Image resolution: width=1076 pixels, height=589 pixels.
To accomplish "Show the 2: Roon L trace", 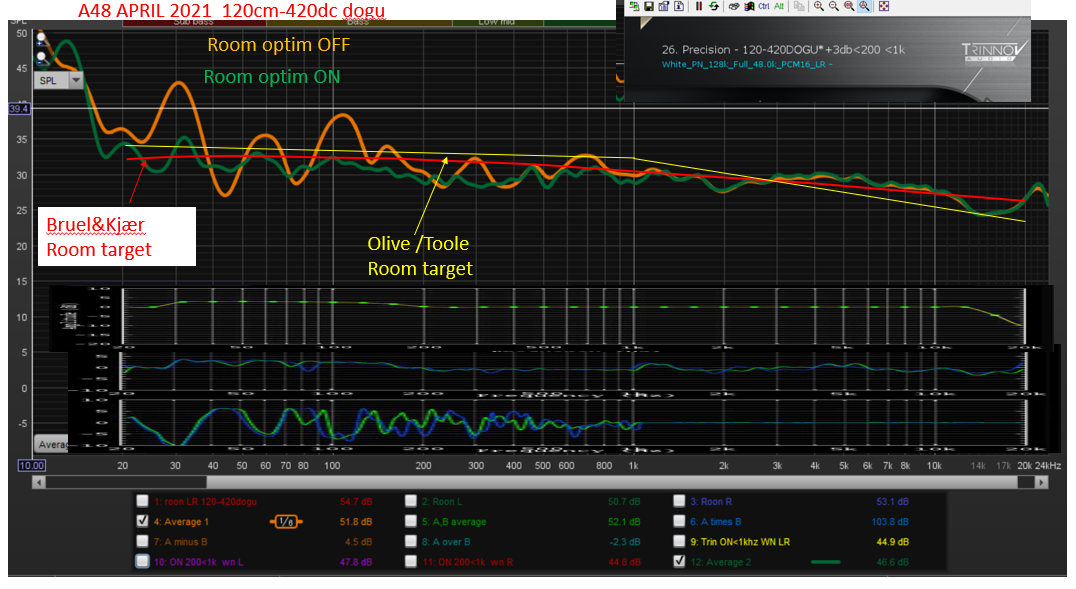I will (x=410, y=500).
